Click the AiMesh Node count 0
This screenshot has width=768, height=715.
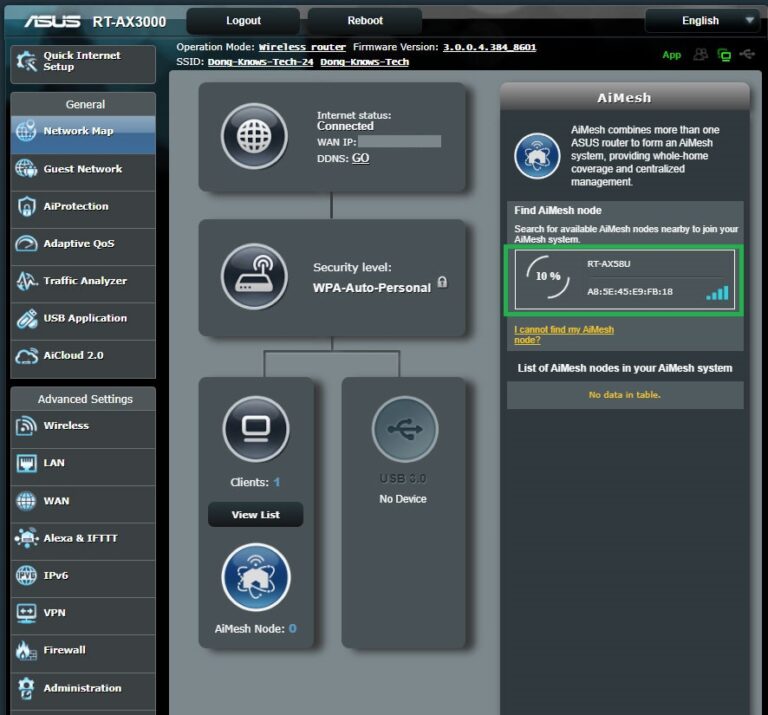pos(292,628)
